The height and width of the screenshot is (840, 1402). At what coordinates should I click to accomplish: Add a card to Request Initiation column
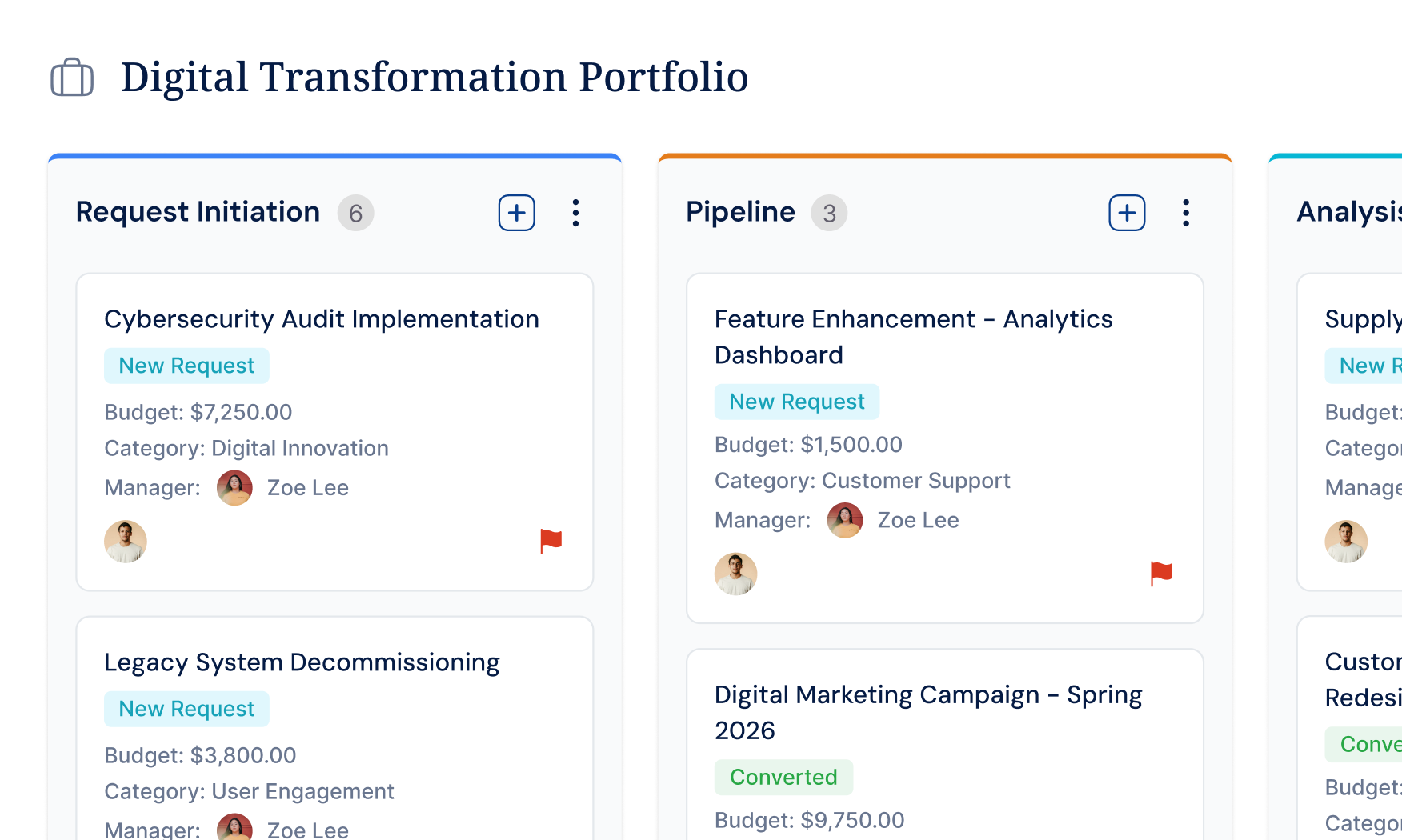517,213
